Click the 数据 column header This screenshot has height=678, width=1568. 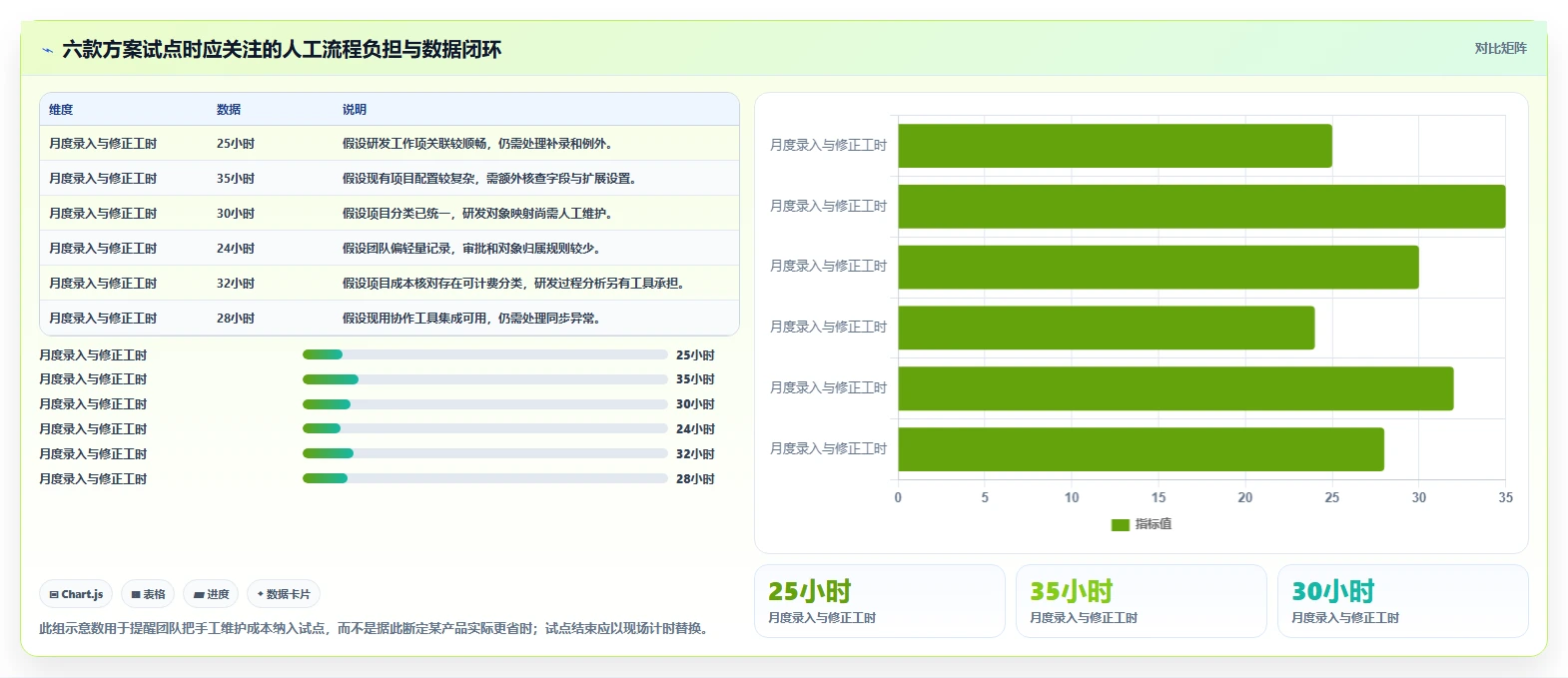[229, 110]
